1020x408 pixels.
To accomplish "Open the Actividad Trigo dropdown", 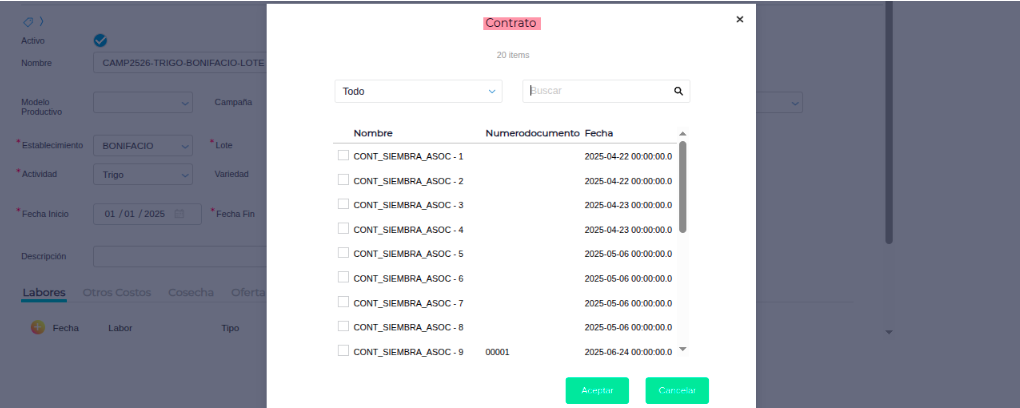I will click(x=143, y=175).
